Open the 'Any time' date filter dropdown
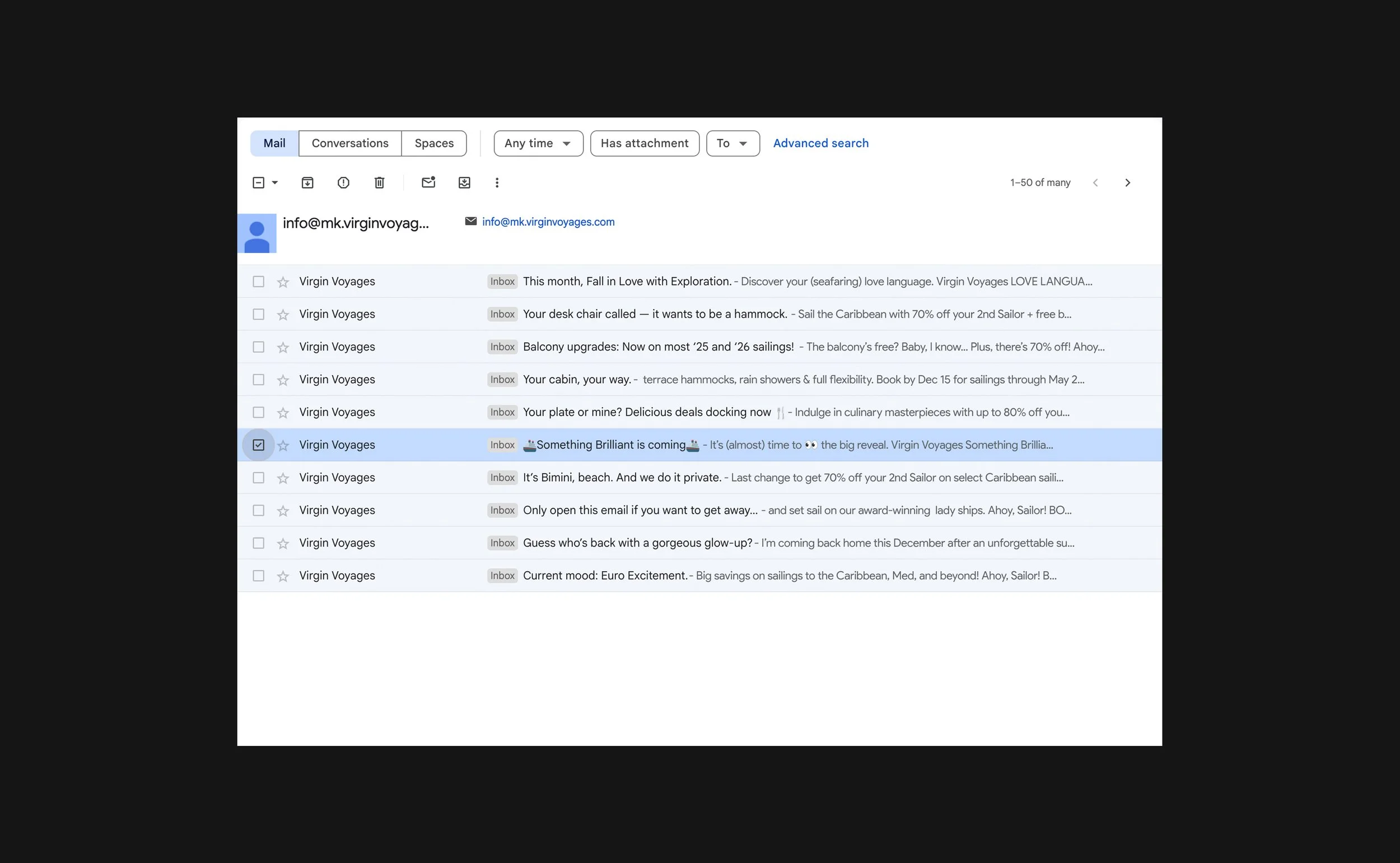Screen dimensions: 1400x863 pyautogui.click(x=538, y=143)
